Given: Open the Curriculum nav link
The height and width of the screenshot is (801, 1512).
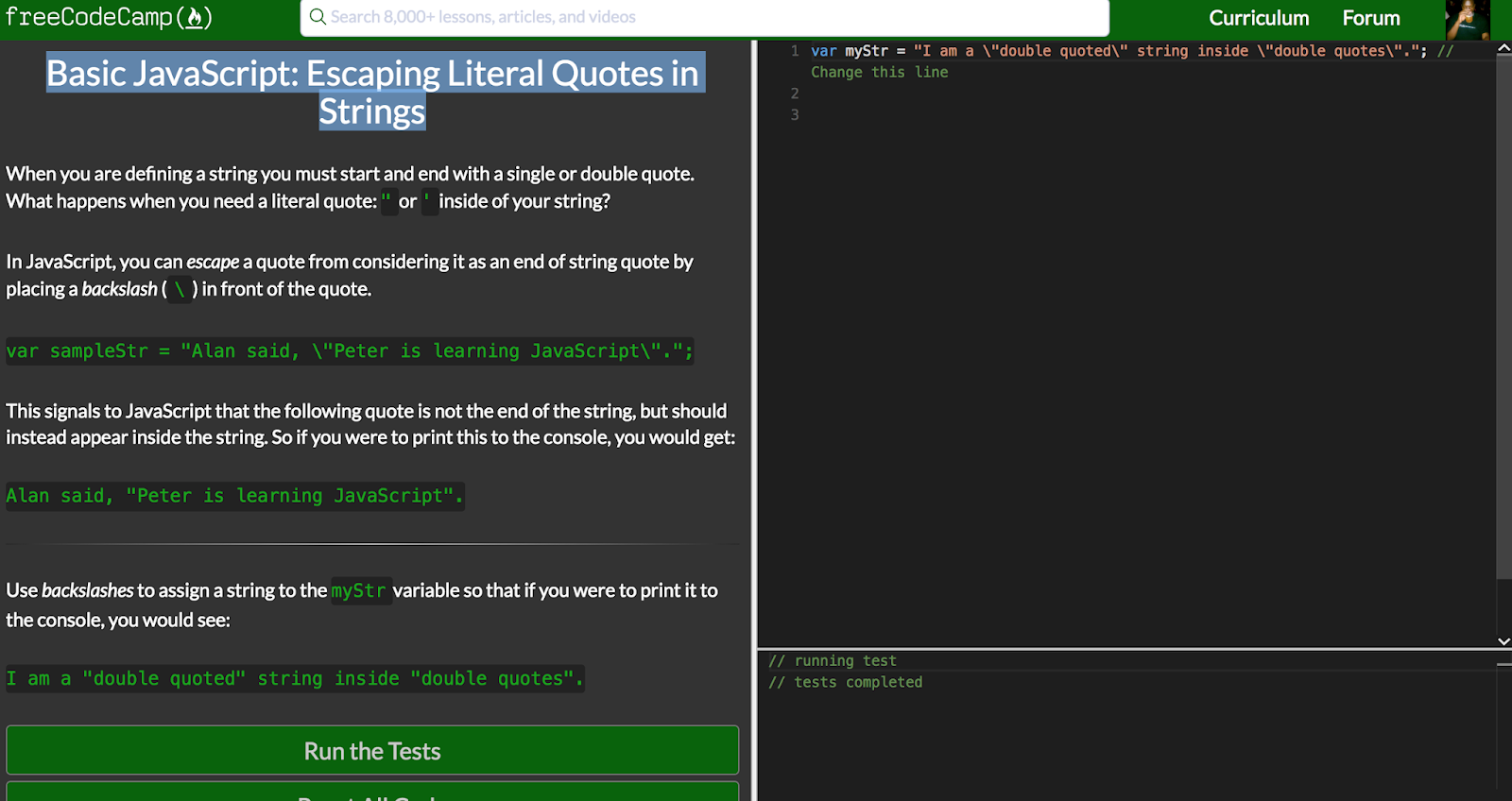Looking at the screenshot, I should pos(1259,18).
